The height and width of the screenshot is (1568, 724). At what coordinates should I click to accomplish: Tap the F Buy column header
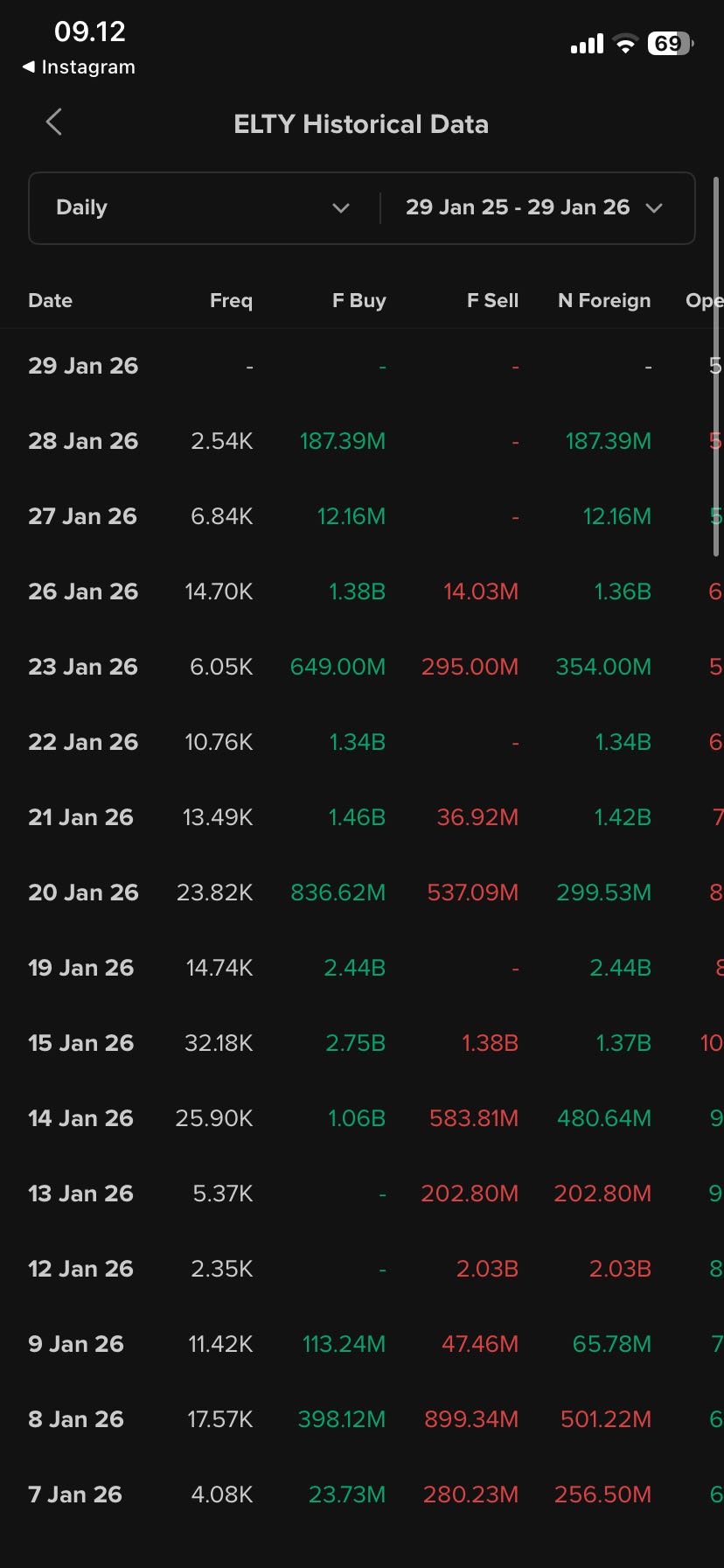(x=359, y=301)
